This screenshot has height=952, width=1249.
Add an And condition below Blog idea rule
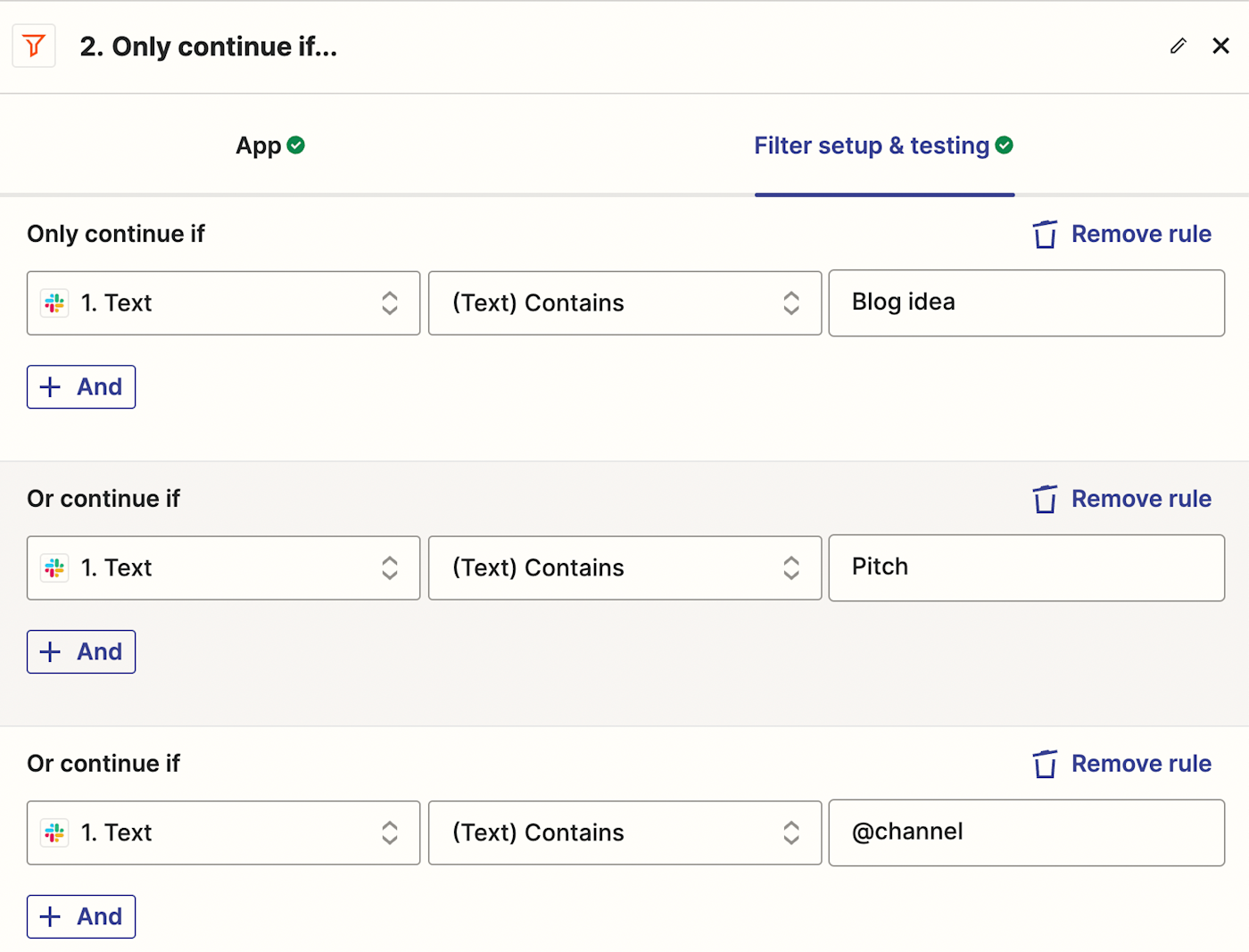point(81,387)
